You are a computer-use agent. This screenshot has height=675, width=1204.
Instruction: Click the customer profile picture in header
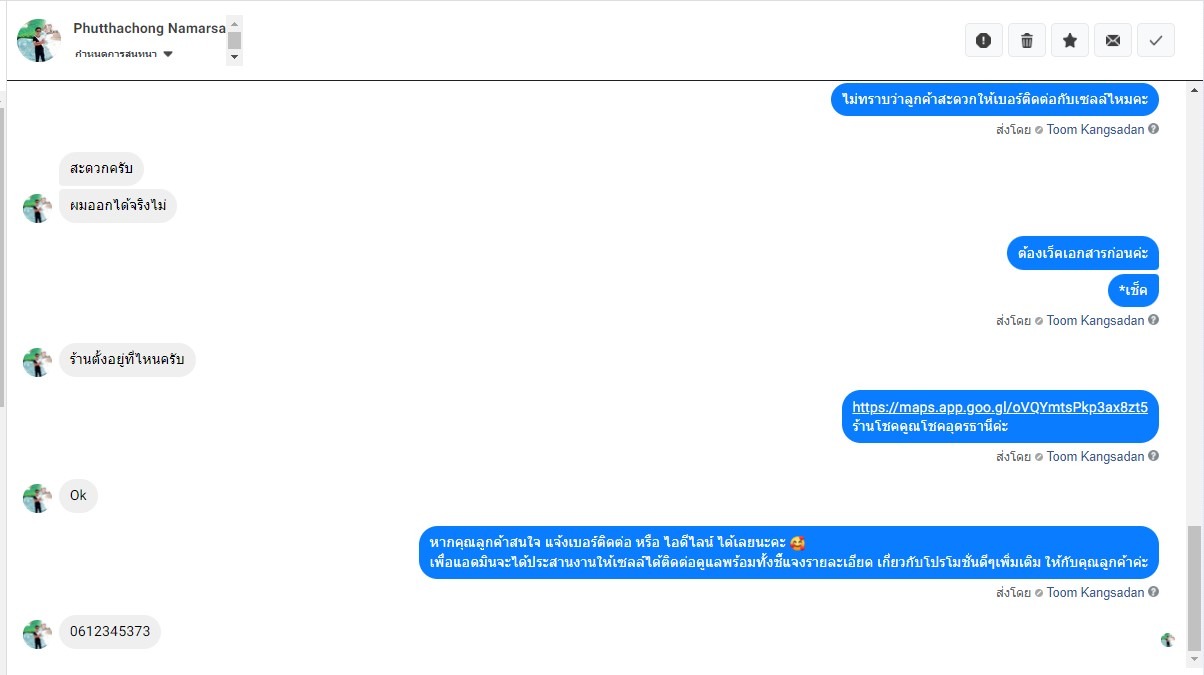pyautogui.click(x=39, y=40)
